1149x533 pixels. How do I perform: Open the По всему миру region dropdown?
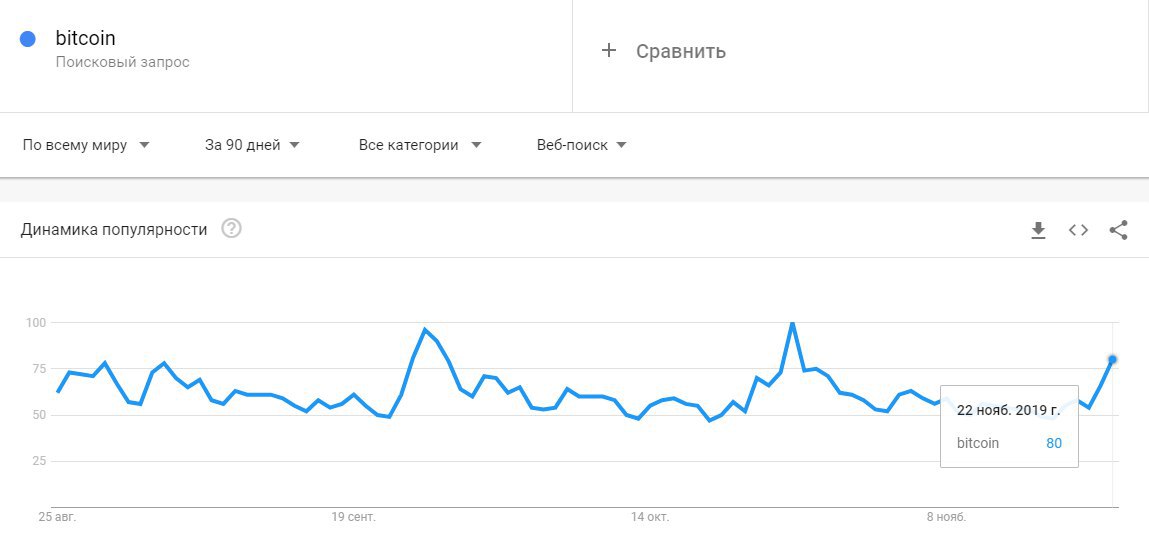coord(86,145)
